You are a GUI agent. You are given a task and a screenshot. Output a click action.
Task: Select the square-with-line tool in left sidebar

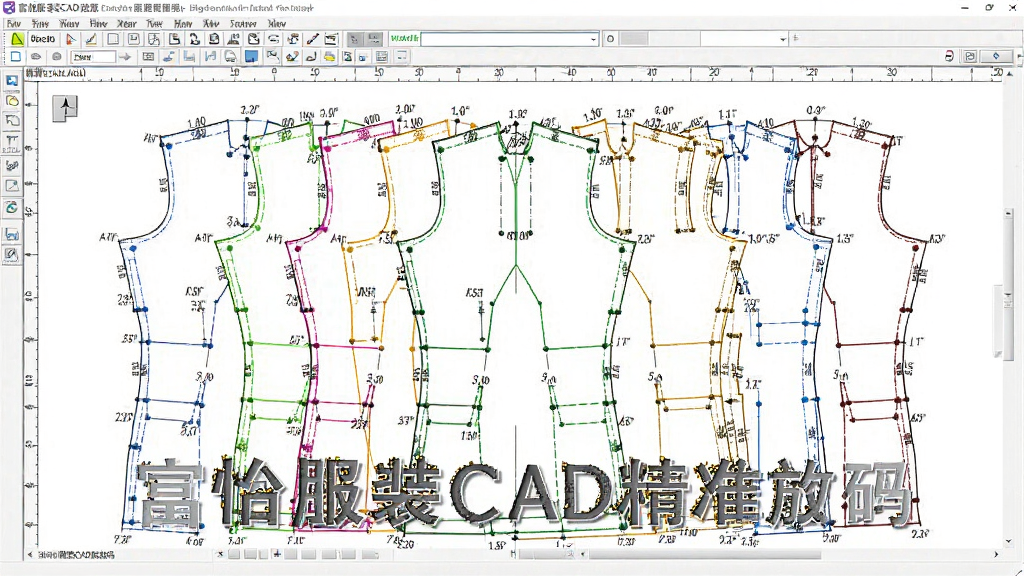pyautogui.click(x=12, y=186)
